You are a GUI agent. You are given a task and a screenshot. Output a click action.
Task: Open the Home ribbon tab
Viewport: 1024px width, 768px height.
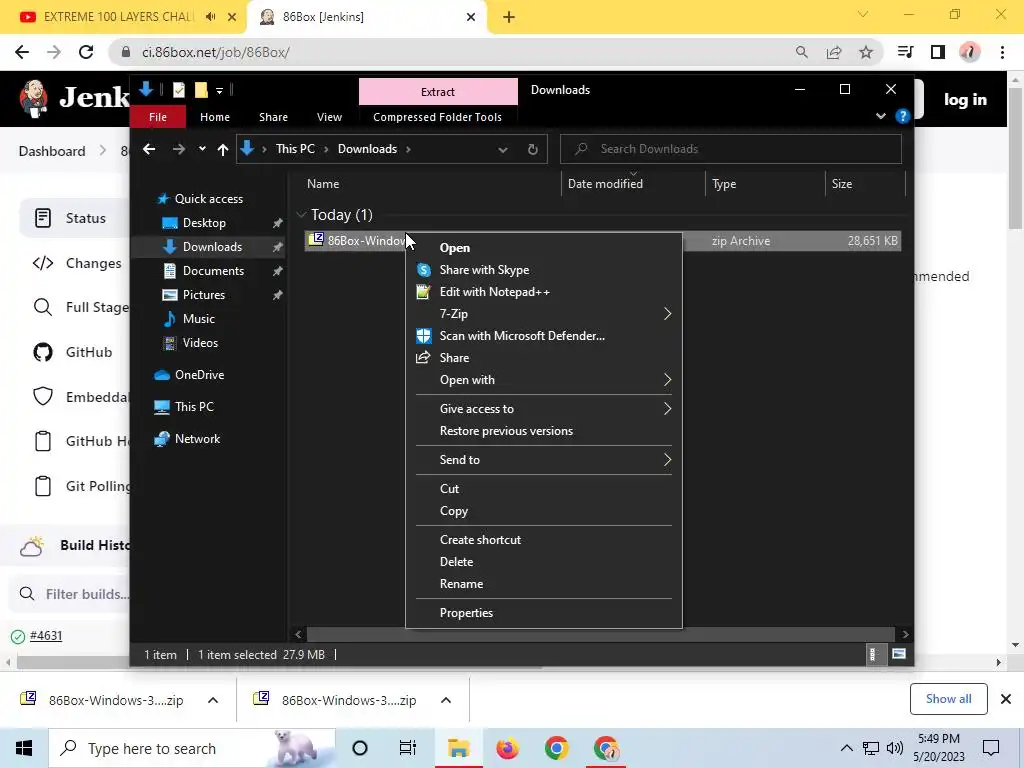[215, 117]
